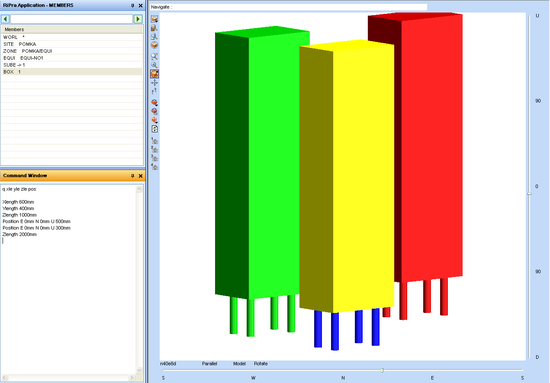Toggle auto-hide pin on Command Window panel
550x383 pixels.
pyautogui.click(x=133, y=176)
